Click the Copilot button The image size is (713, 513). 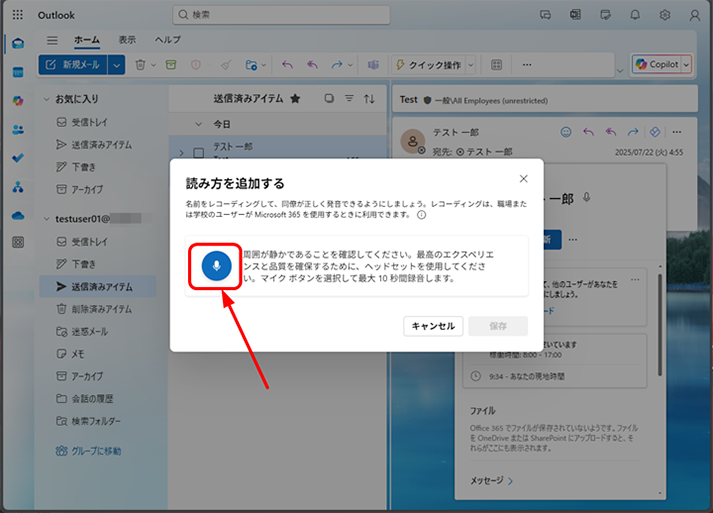point(657,65)
